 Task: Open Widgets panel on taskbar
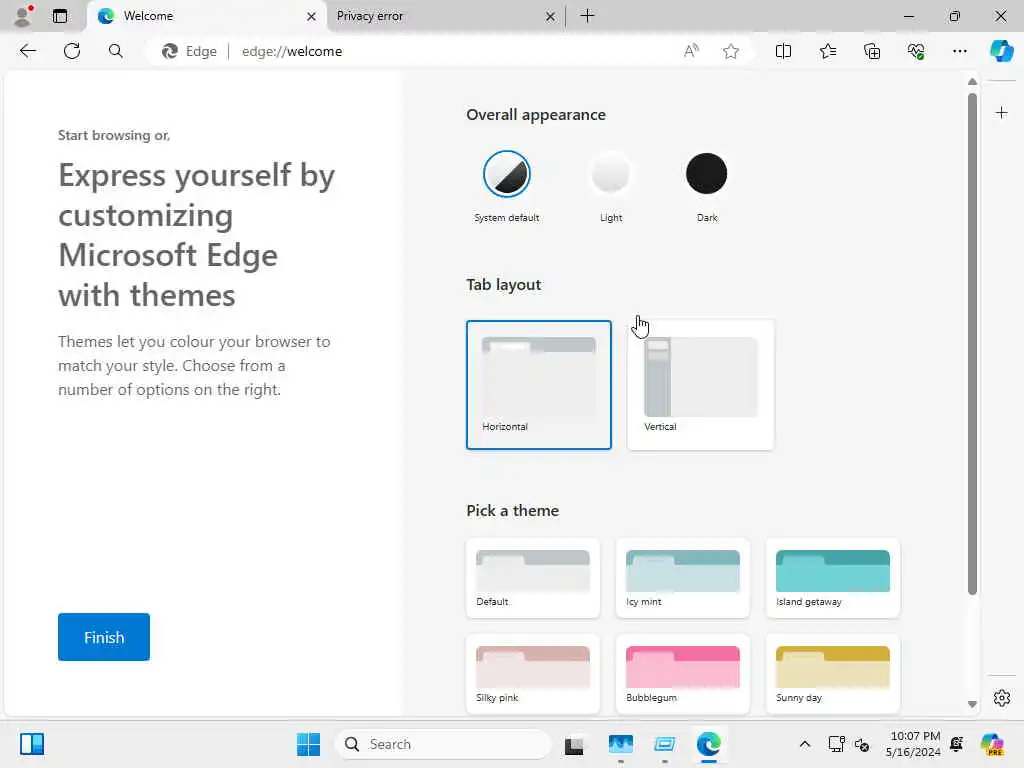point(31,744)
